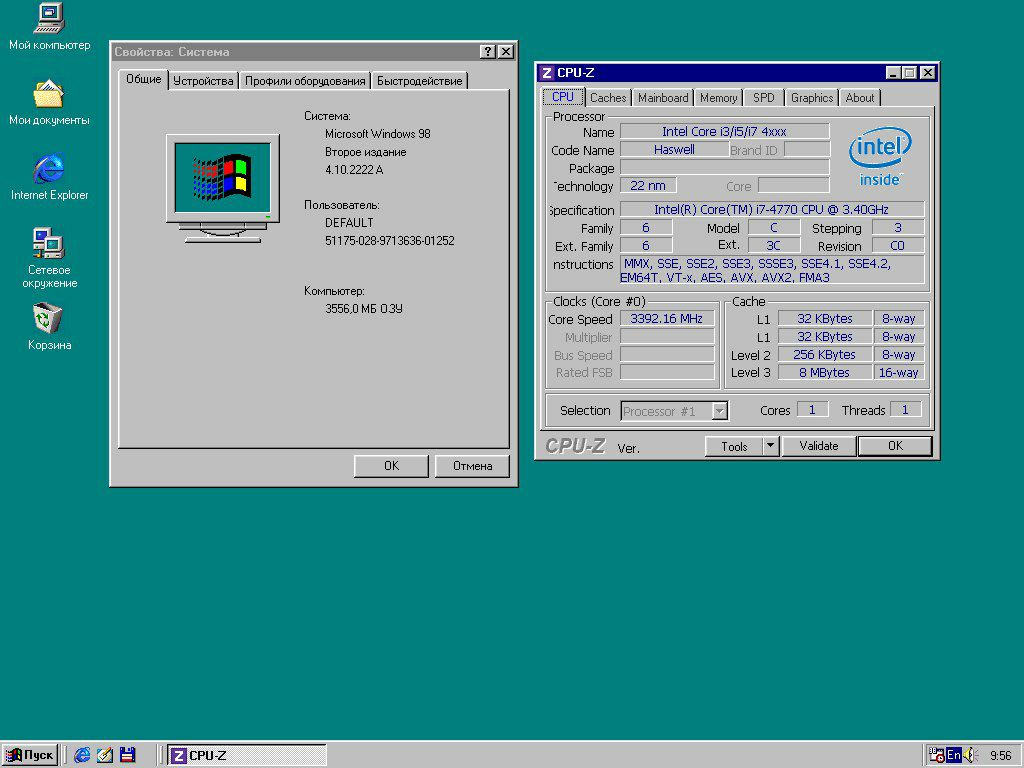
Task: Launch Internet Explorer from quick launch
Action: tap(82, 755)
